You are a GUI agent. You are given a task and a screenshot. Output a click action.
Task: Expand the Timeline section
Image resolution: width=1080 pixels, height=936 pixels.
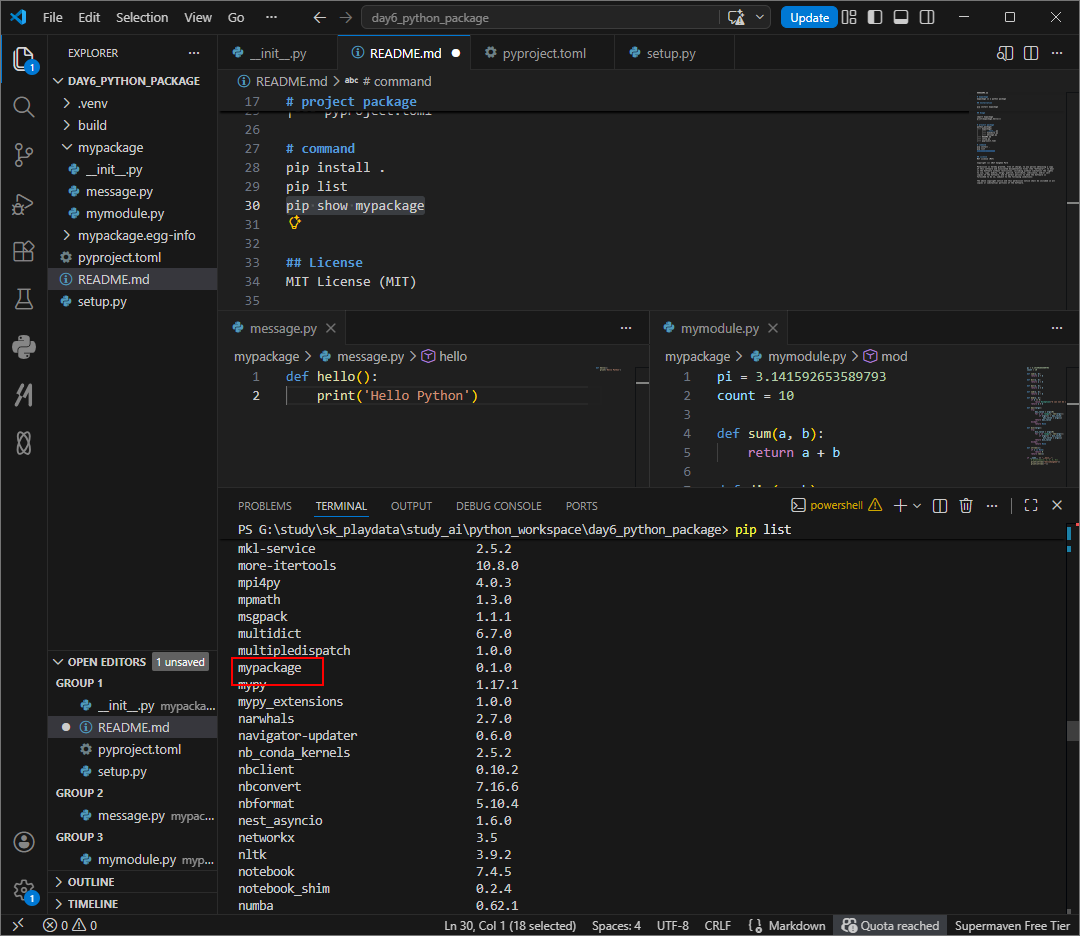click(59, 904)
